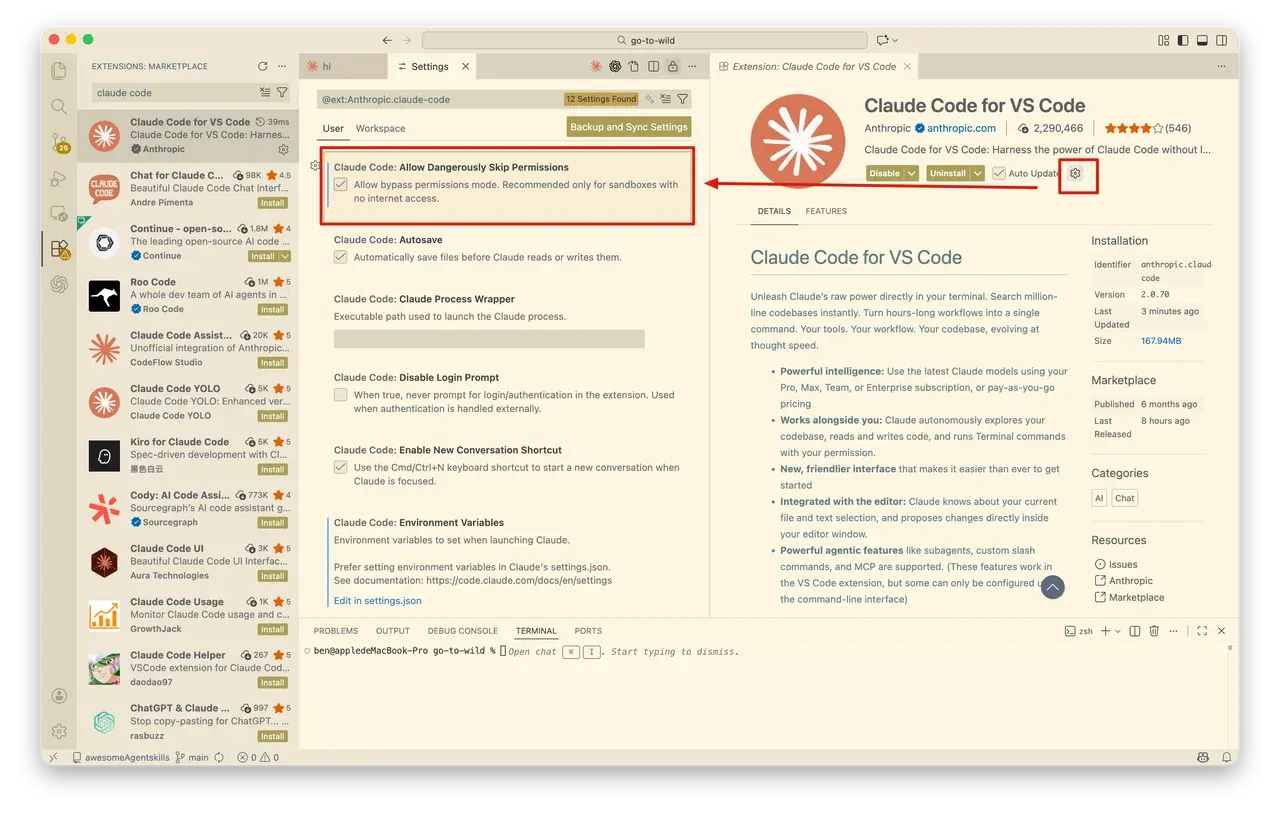Open the Extensions view in activity bar
Image resolution: width=1280 pixels, height=821 pixels.
(59, 248)
